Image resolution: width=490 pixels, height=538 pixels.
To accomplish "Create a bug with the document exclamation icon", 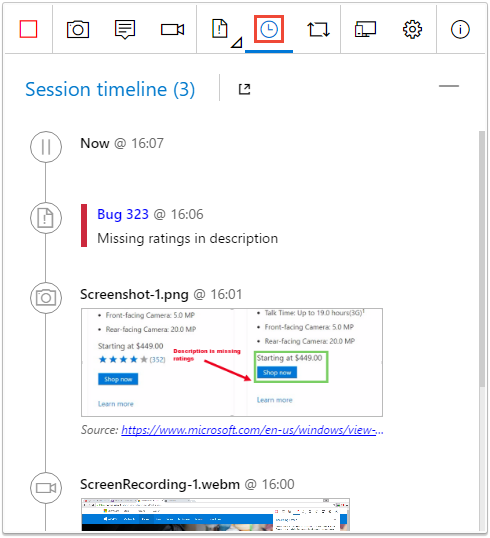I will click(220, 29).
